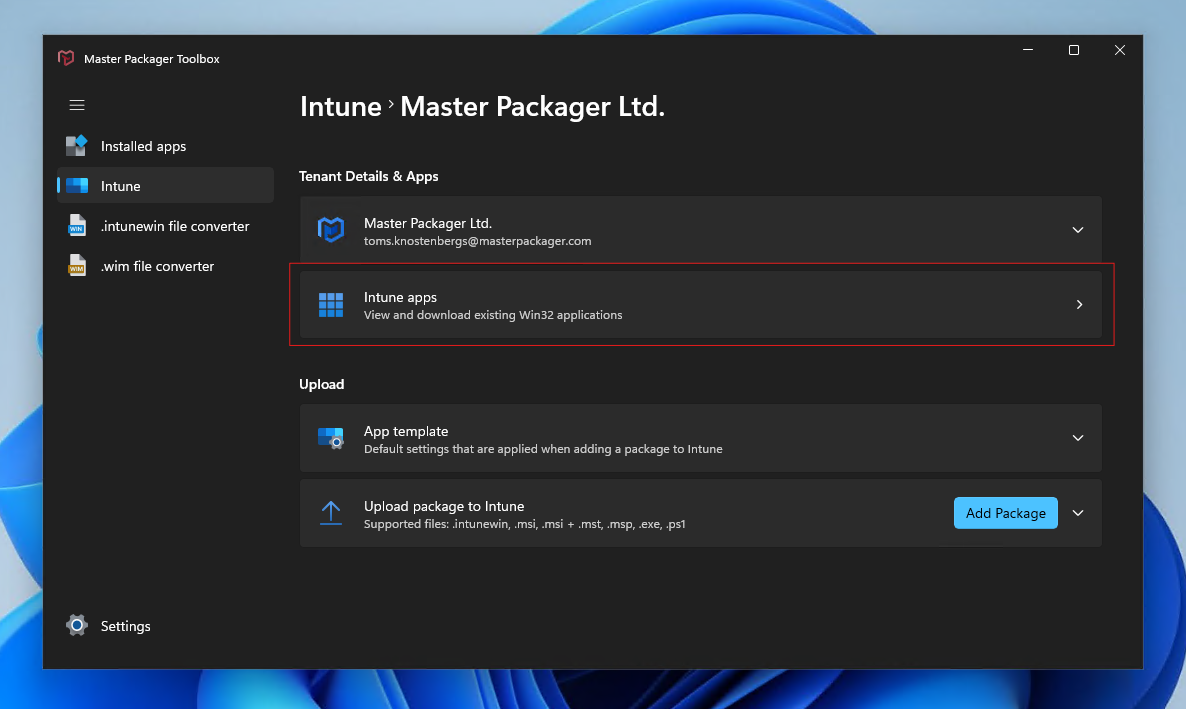Click the .wim file converter icon
The height and width of the screenshot is (709, 1186).
pos(76,266)
